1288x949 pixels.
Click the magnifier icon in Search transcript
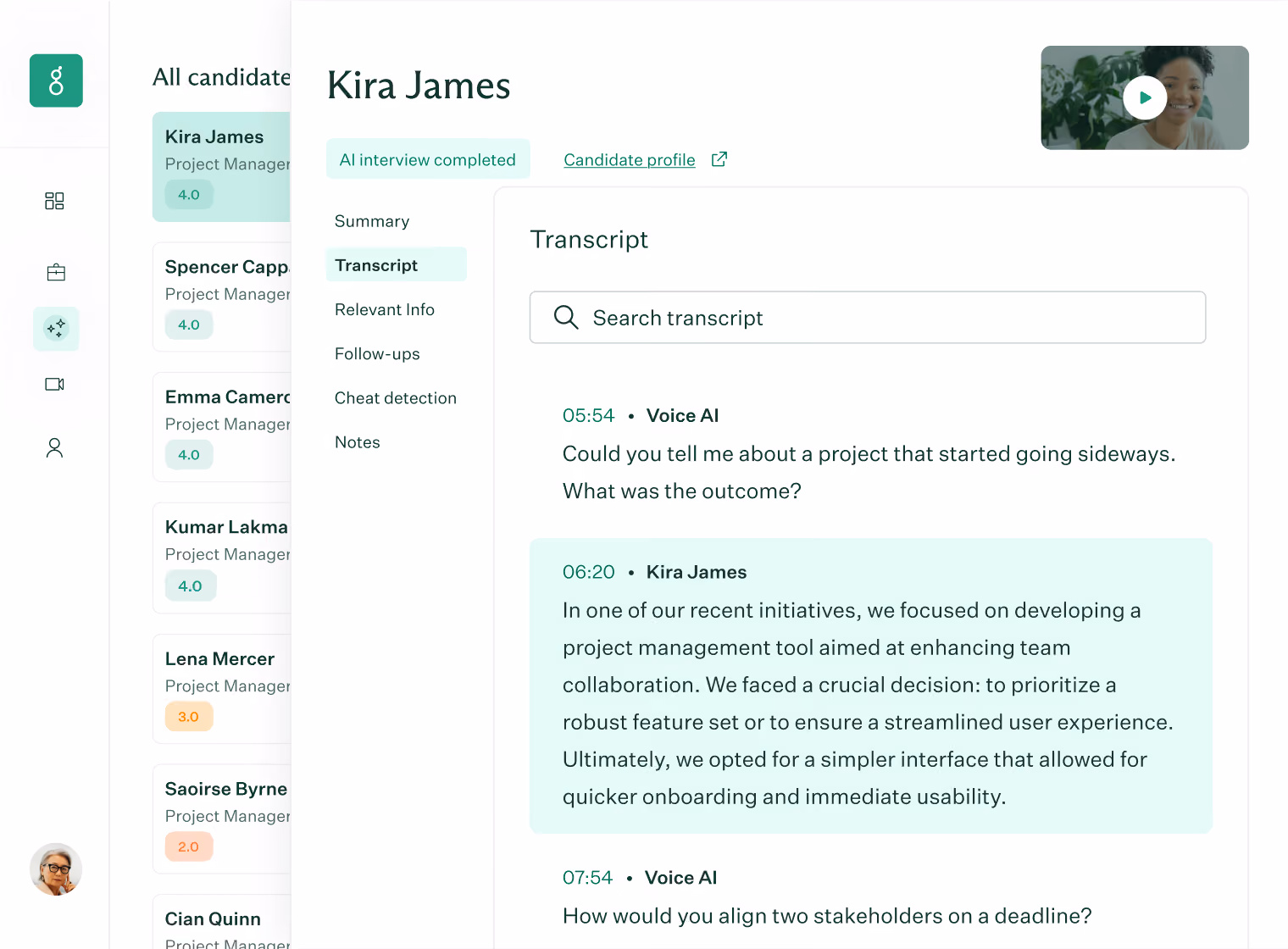[566, 318]
